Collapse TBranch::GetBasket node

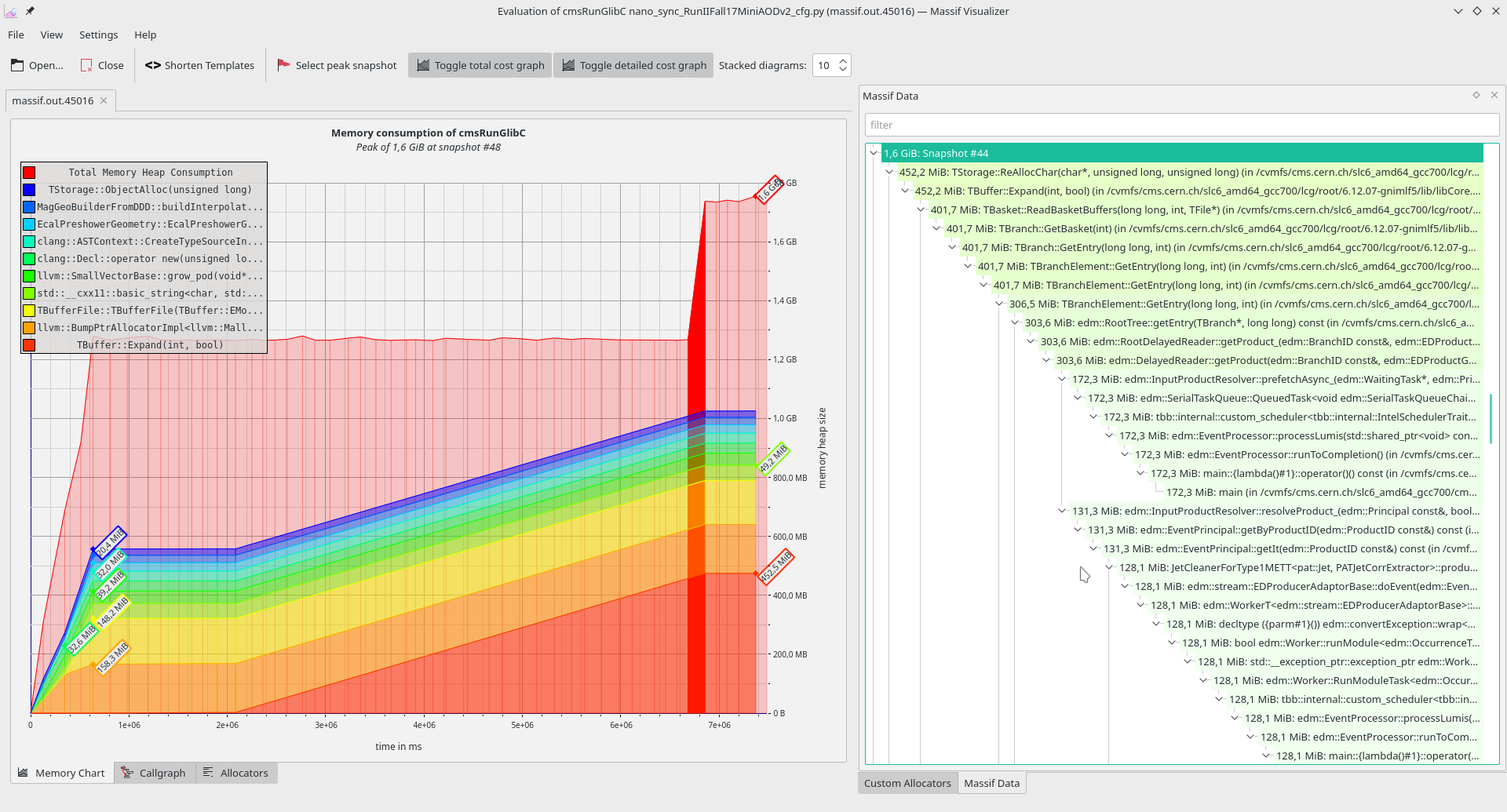pyautogui.click(x=936, y=228)
